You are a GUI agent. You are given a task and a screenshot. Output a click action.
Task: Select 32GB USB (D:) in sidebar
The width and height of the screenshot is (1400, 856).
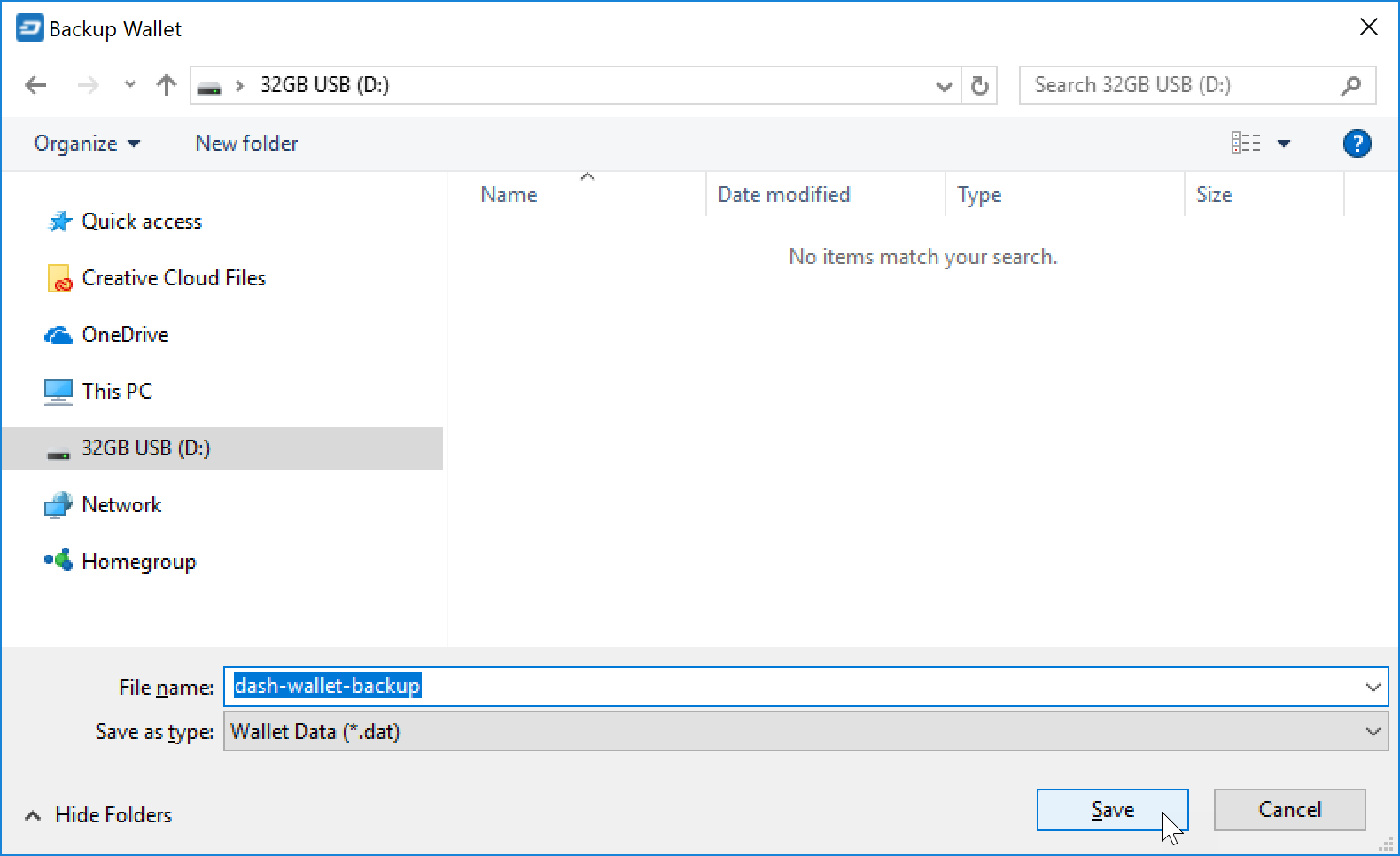point(222,448)
